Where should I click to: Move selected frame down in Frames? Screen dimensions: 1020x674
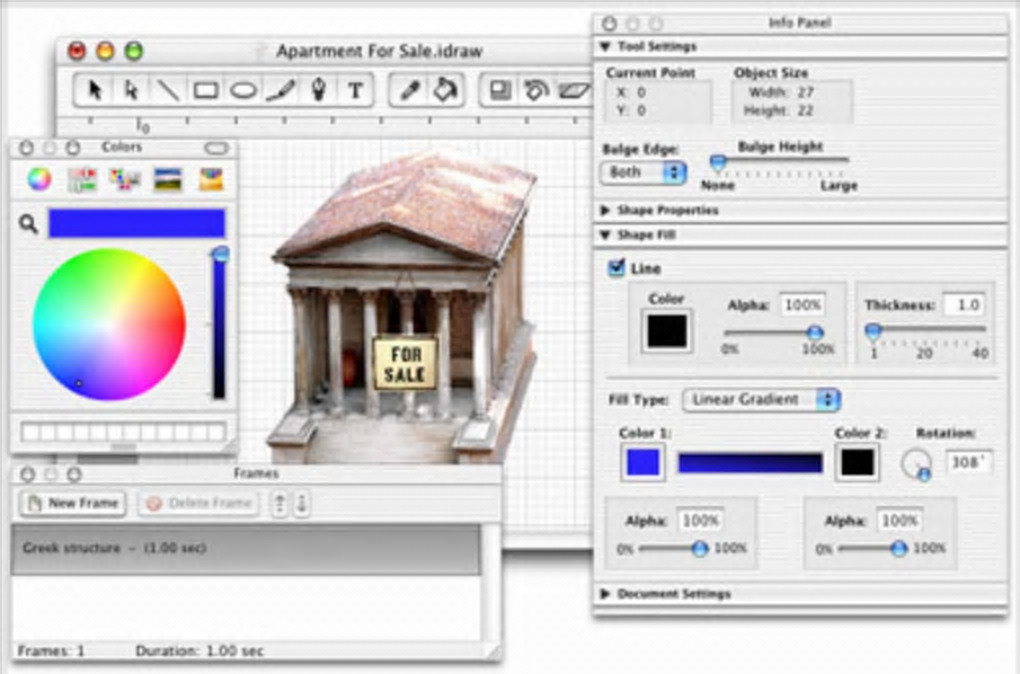click(x=301, y=503)
